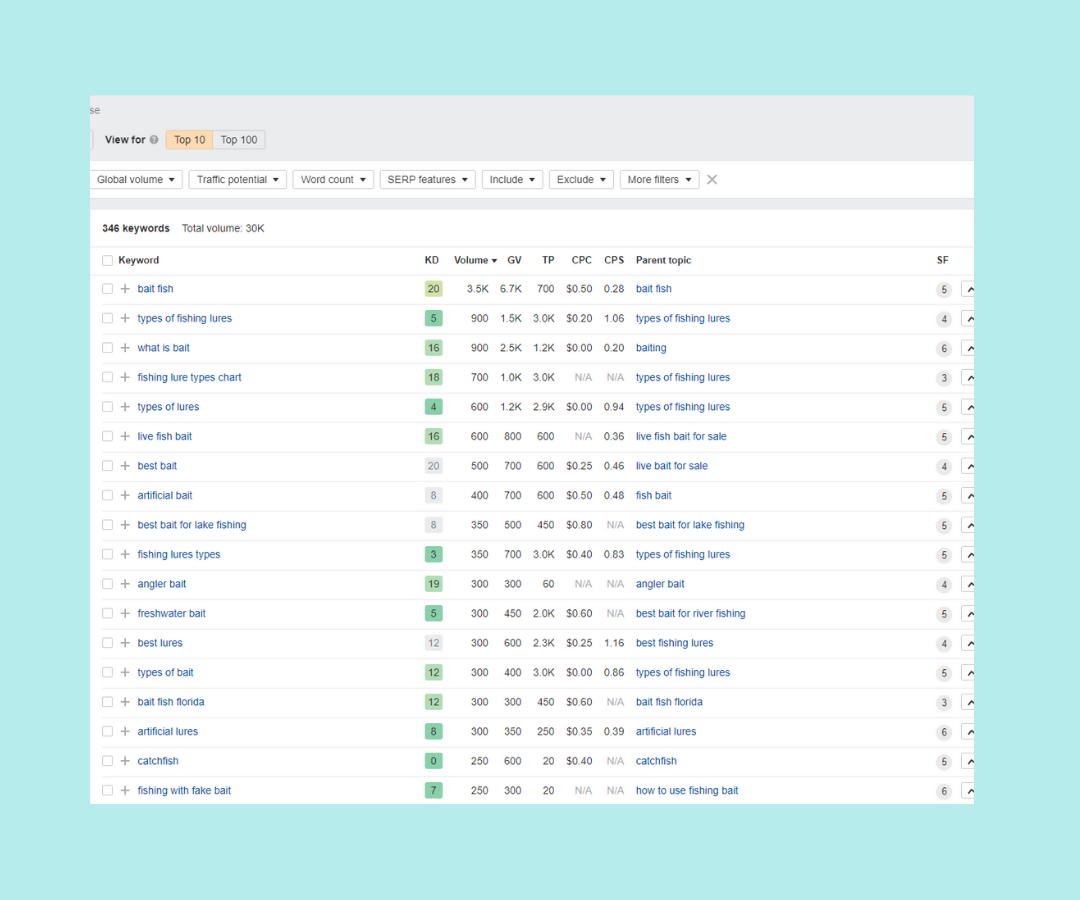Click plus icon for 'fishing lure types chart'

point(125,377)
